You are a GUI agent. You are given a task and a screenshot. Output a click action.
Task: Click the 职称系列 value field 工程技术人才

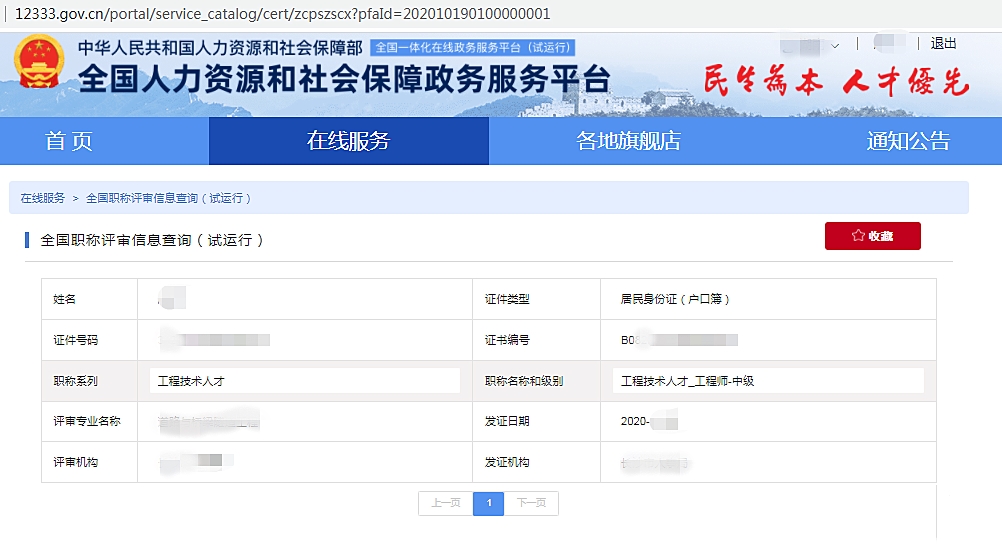[304, 381]
